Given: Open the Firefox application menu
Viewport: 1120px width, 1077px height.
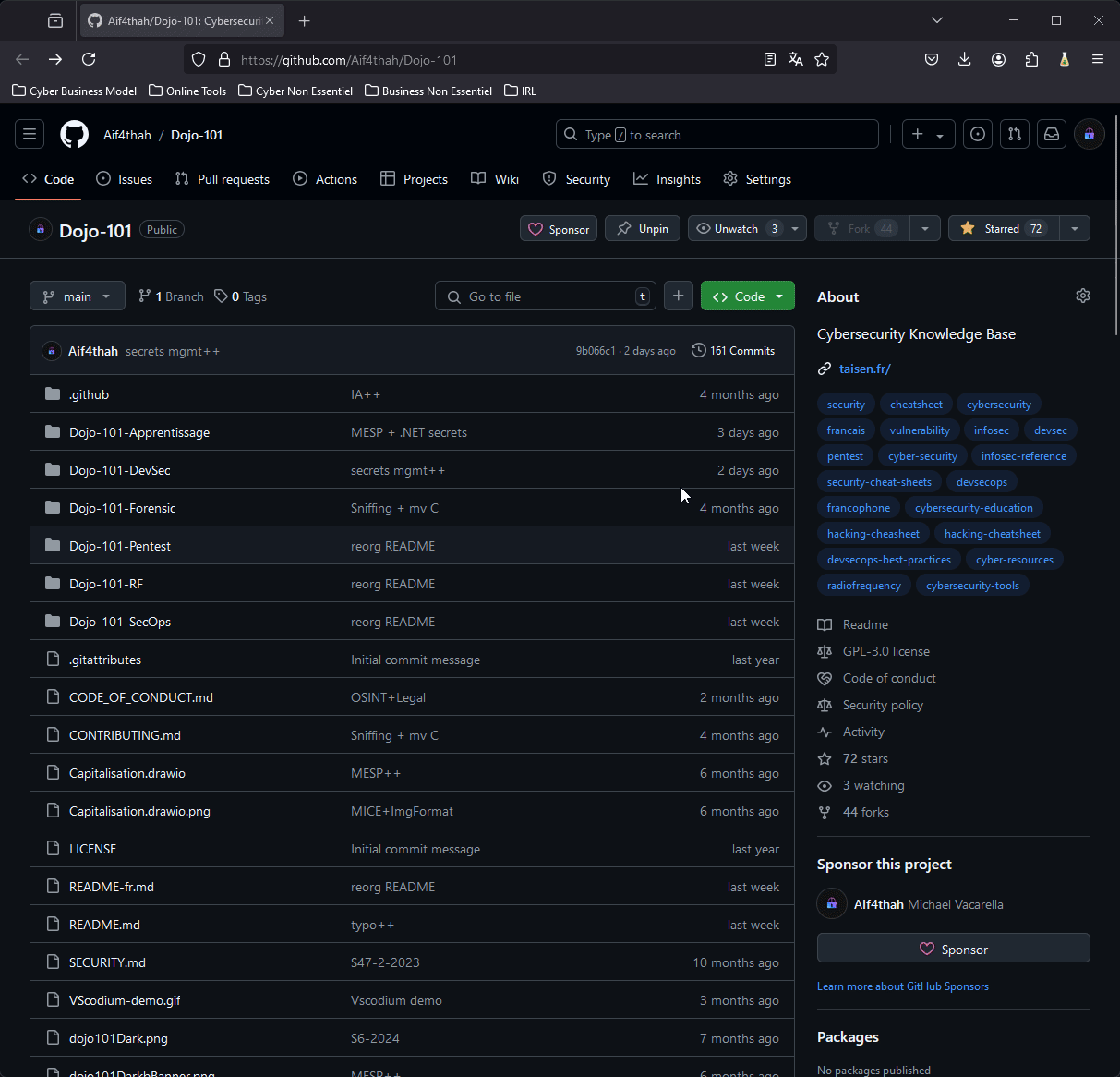Looking at the screenshot, I should [x=1098, y=59].
